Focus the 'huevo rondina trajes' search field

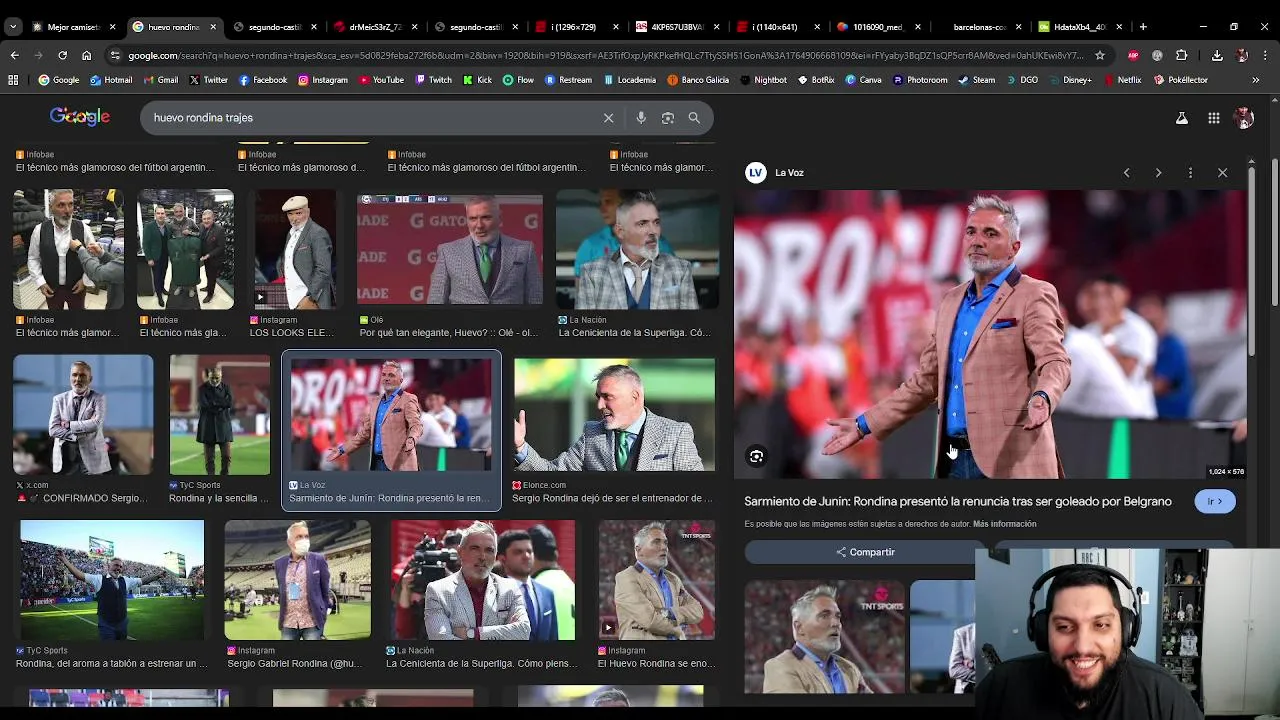(370, 118)
